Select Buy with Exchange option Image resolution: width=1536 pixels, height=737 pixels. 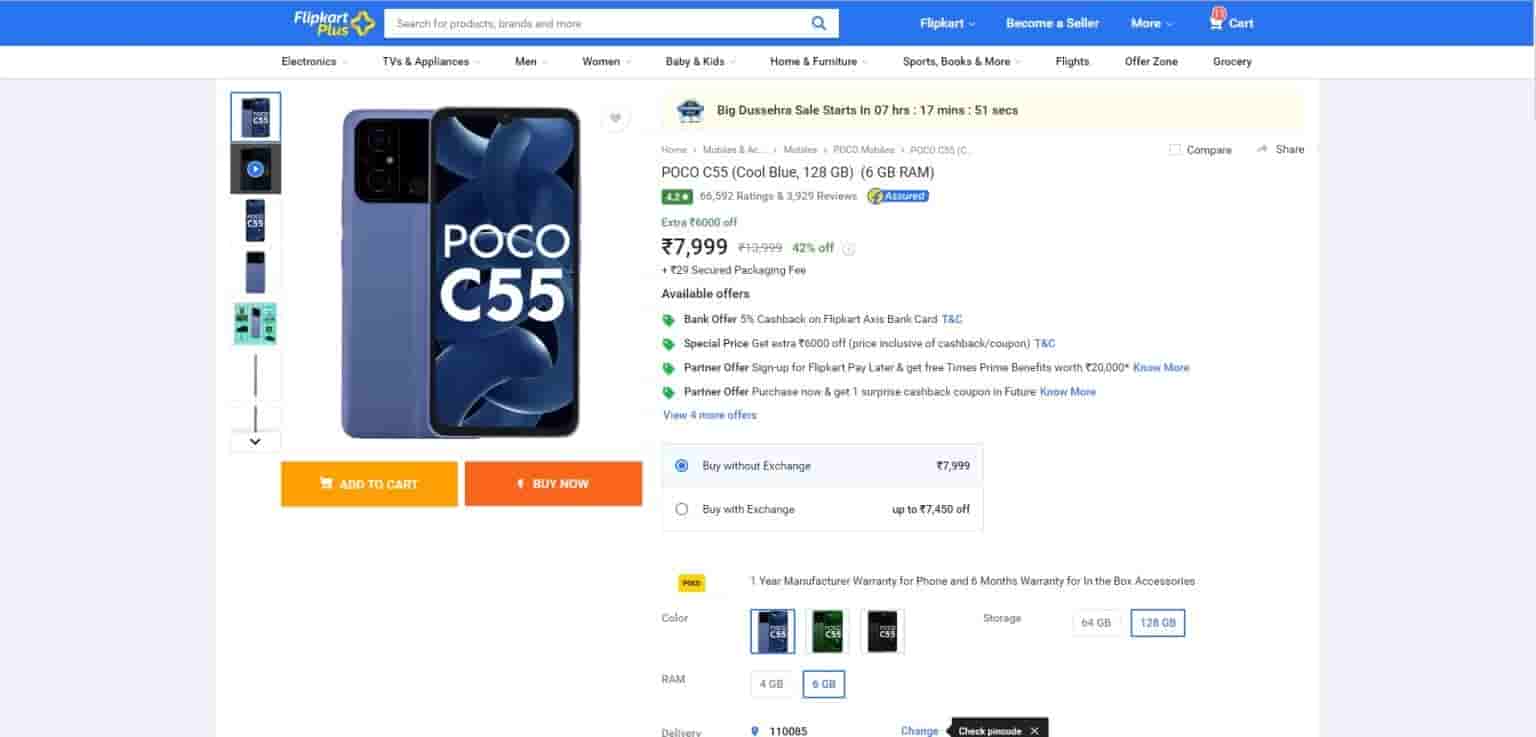pyautogui.click(x=681, y=509)
